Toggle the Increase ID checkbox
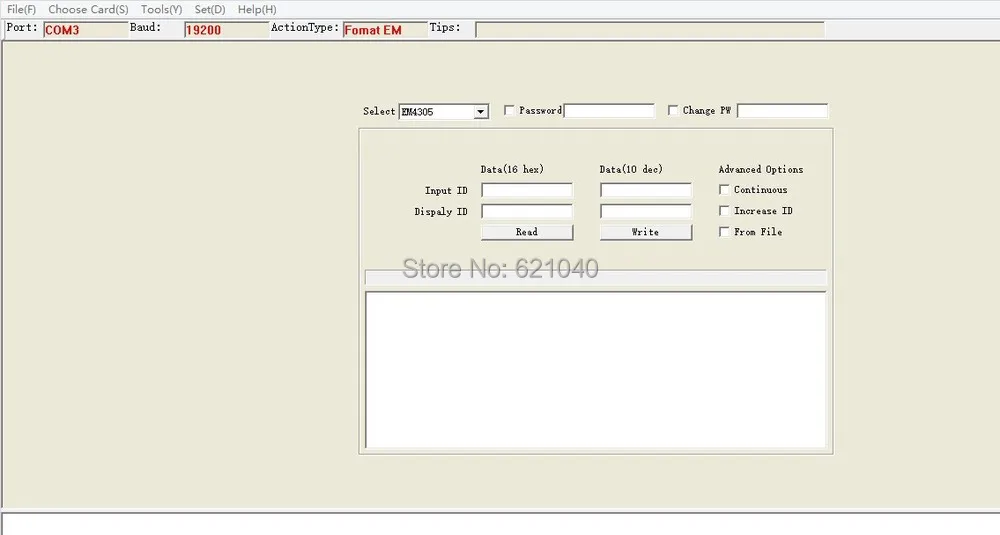1000x535 pixels. (x=724, y=210)
